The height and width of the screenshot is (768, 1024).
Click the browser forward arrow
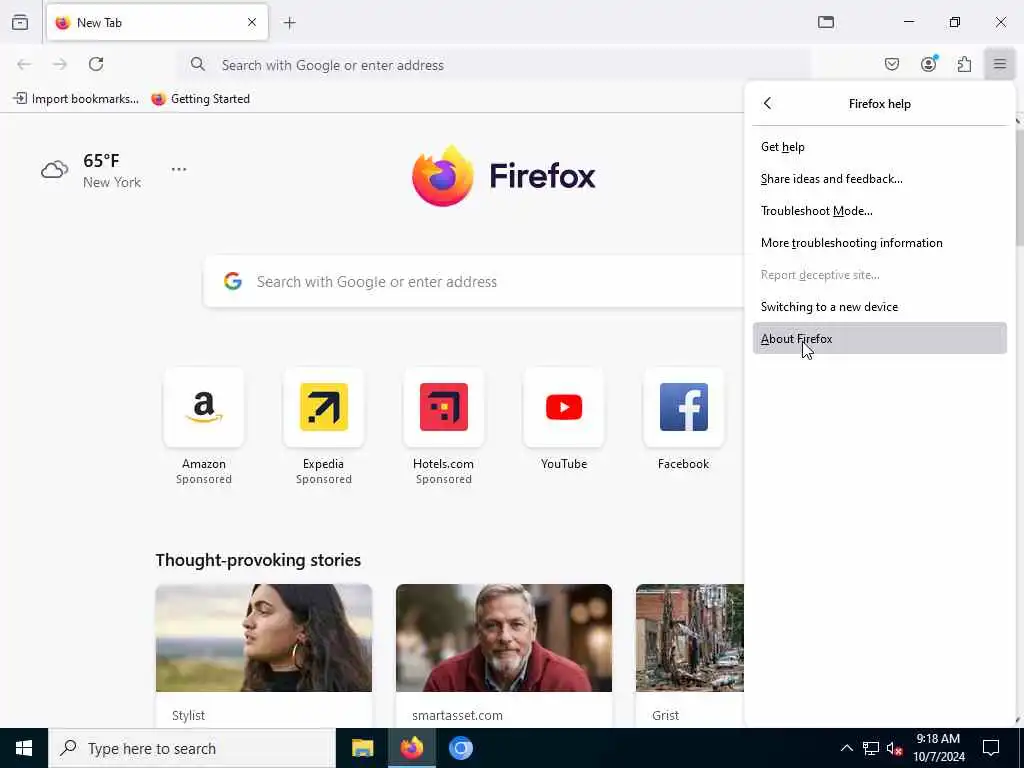coord(60,64)
